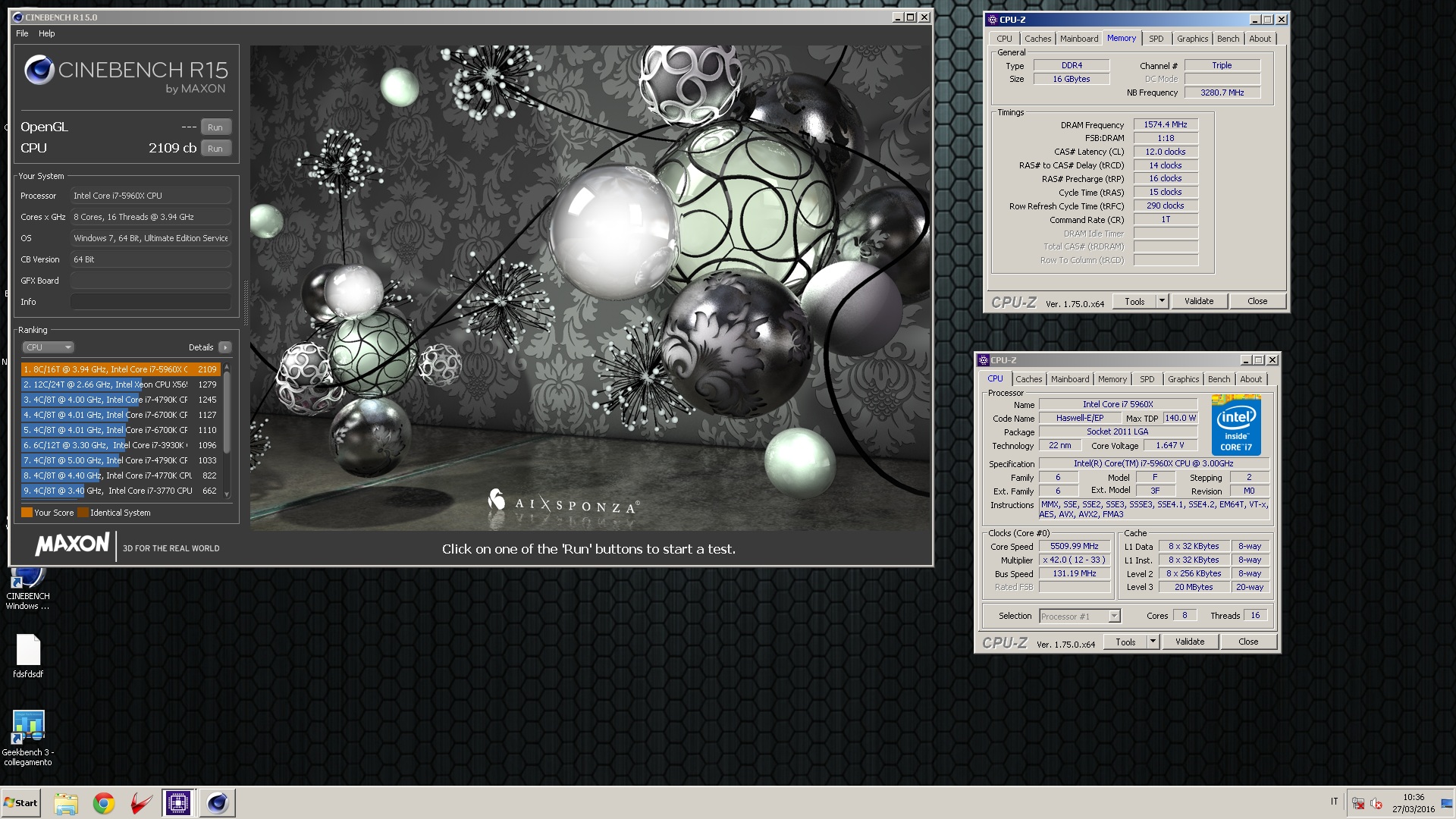This screenshot has height=819, width=1456.
Task: Open Mainboard tab in lower CPU-Z window
Action: 1069,379
